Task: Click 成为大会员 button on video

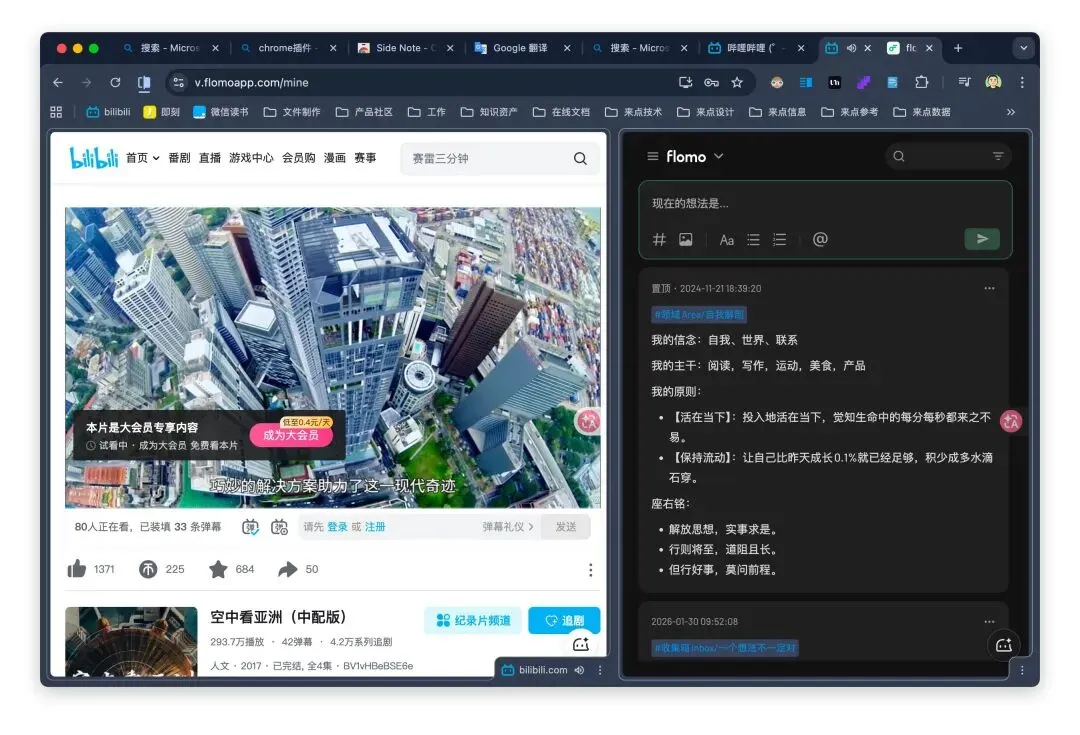Action: coord(291,435)
